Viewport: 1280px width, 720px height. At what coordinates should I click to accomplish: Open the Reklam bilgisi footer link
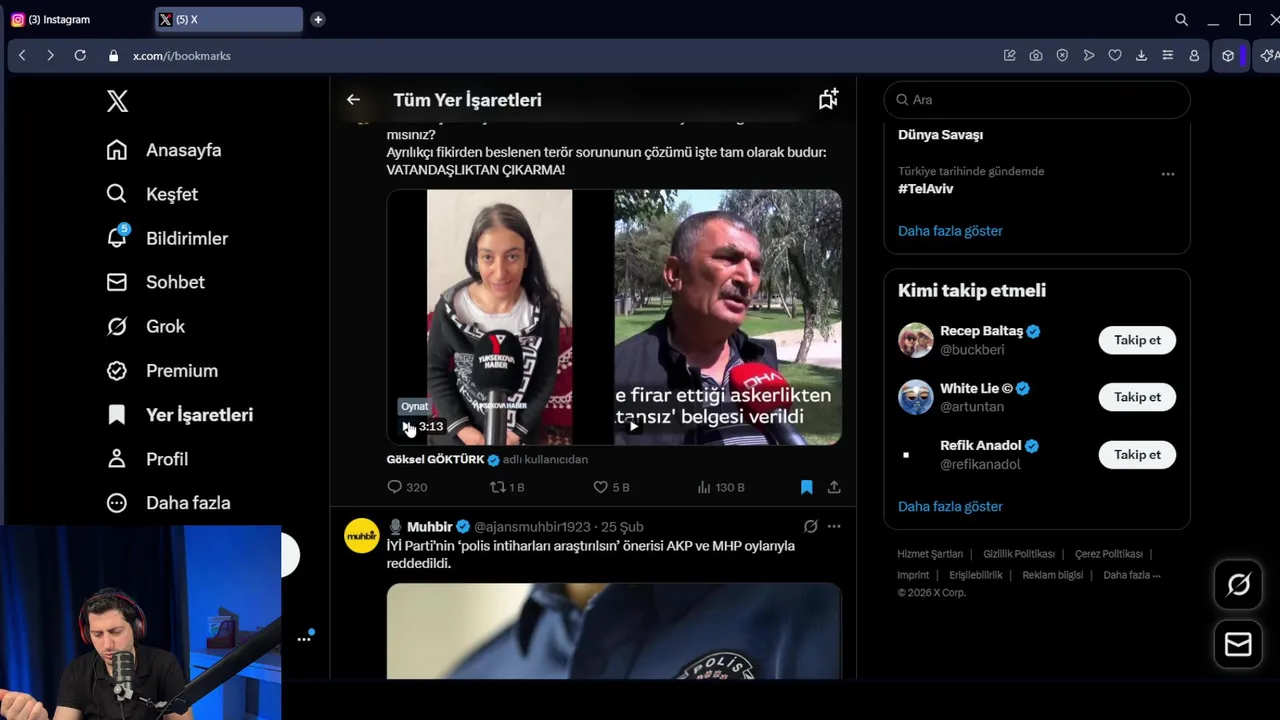pos(1053,575)
